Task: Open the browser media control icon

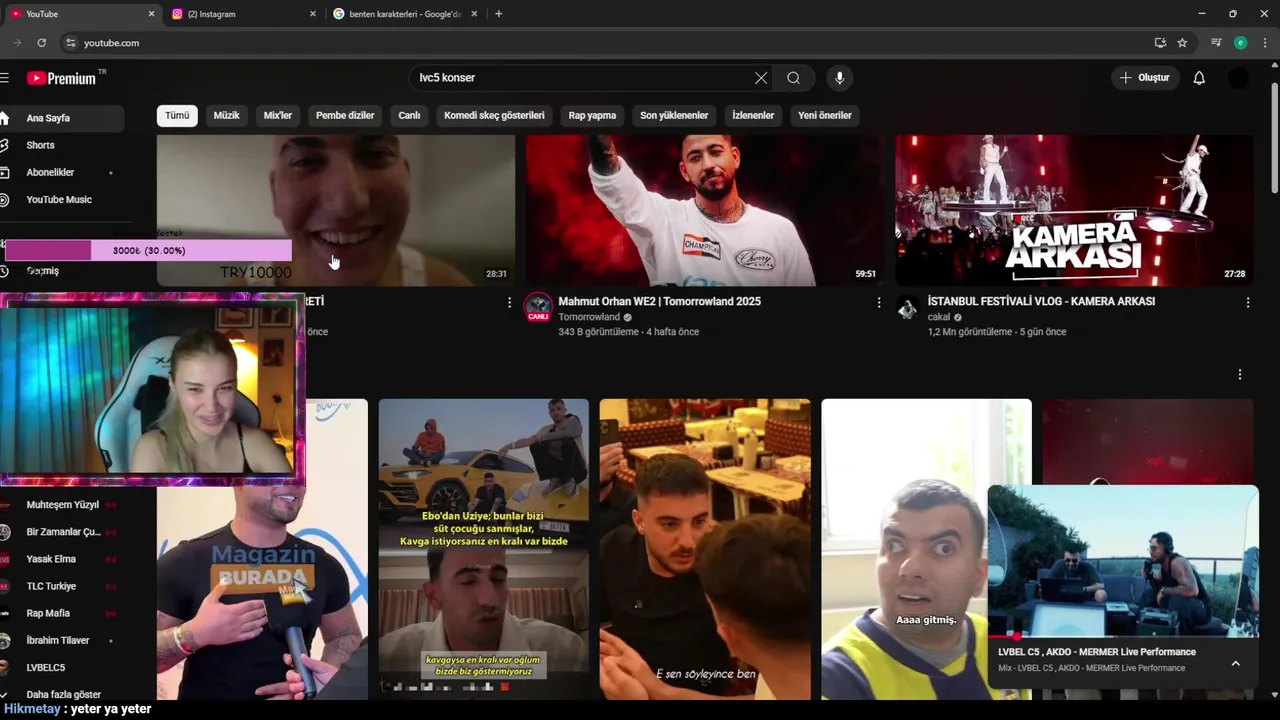Action: pyautogui.click(x=1216, y=43)
